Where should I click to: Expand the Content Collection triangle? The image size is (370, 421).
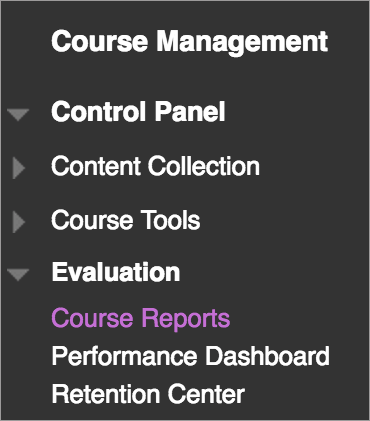tap(19, 168)
